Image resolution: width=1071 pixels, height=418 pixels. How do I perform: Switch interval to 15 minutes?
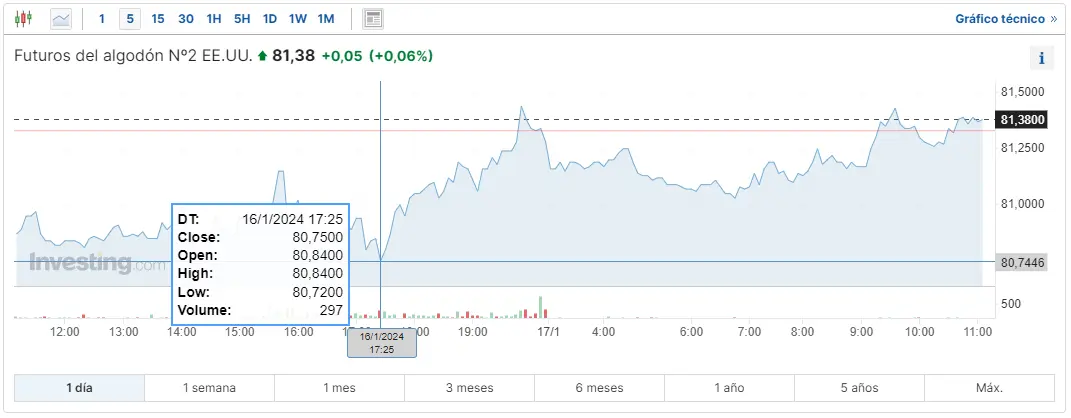[158, 19]
